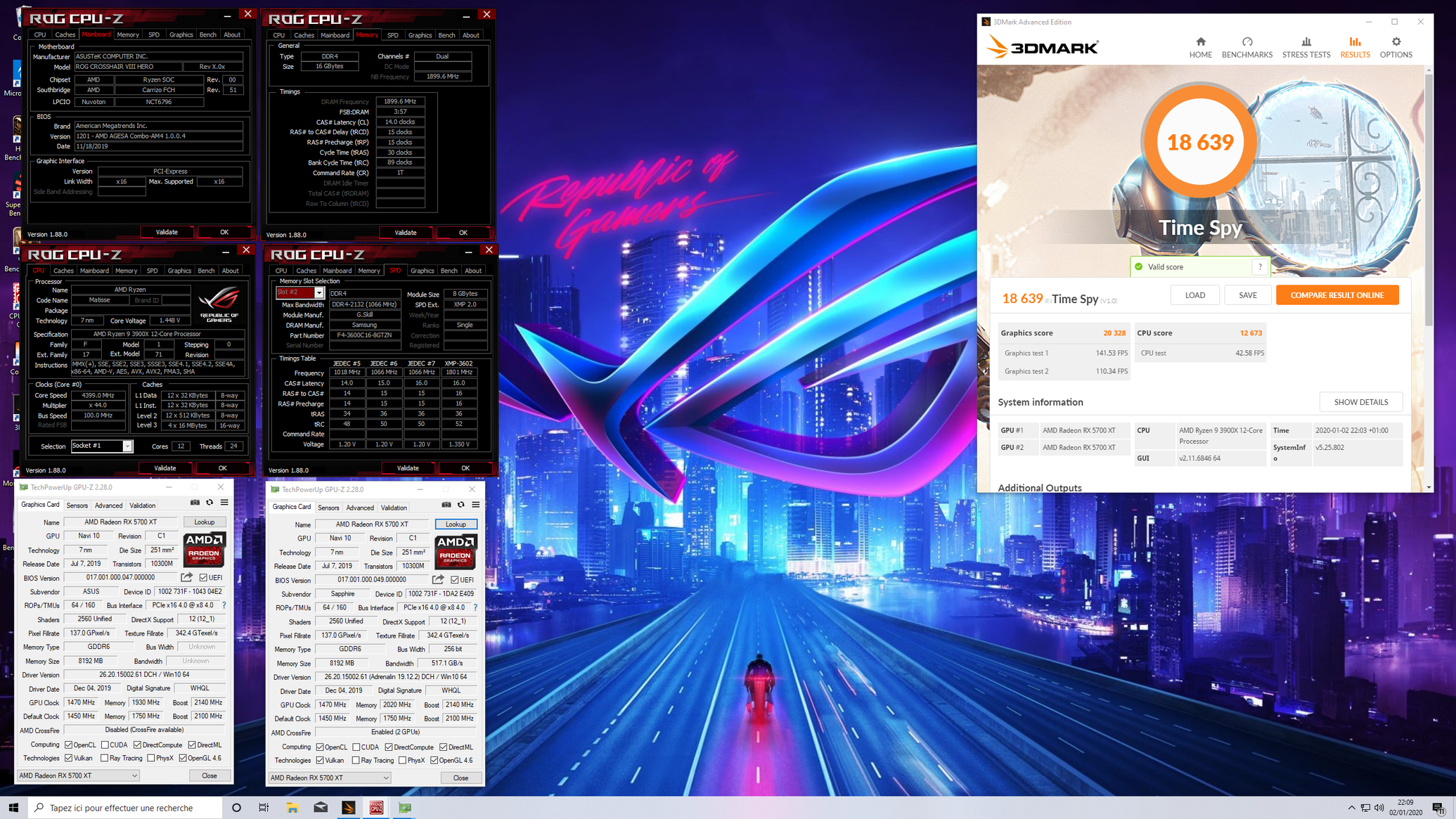Click the Cortana circle on taskbar

(236, 808)
